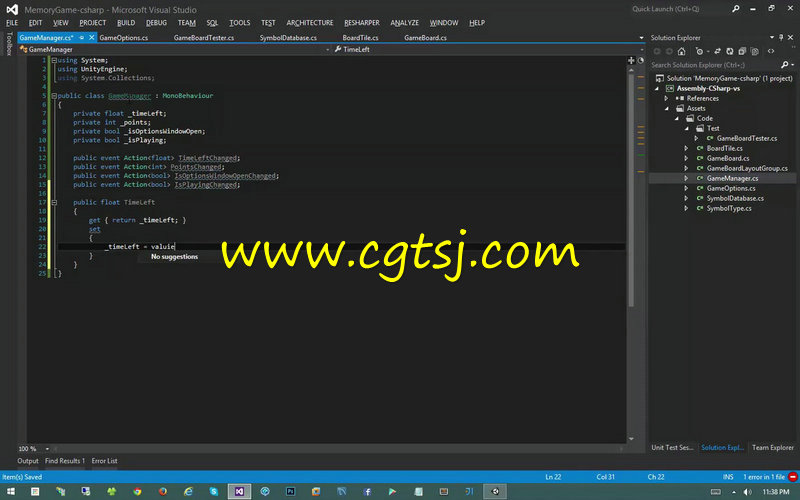Click the Windows Start button
Image resolution: width=800 pixels, height=500 pixels.
(x=11, y=491)
